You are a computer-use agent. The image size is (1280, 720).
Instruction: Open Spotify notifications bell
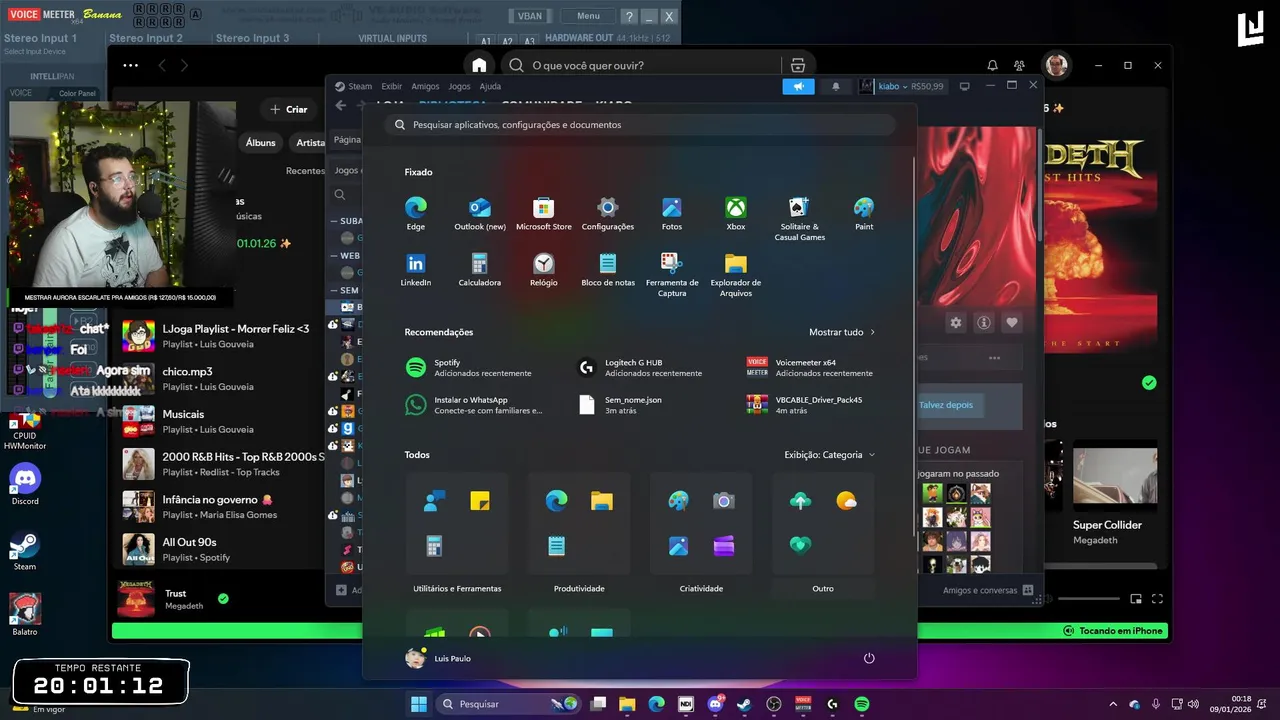click(x=992, y=65)
